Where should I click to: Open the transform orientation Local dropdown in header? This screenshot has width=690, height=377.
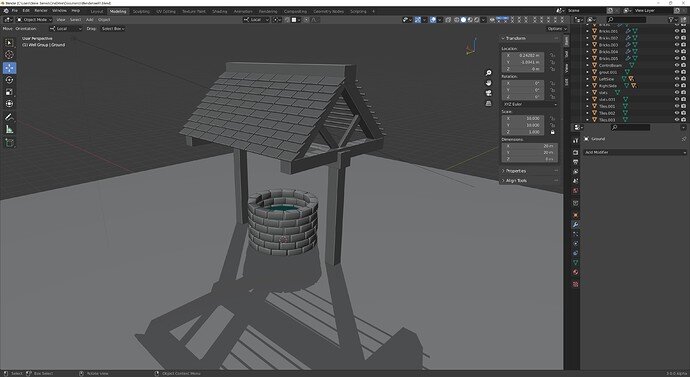click(x=256, y=20)
